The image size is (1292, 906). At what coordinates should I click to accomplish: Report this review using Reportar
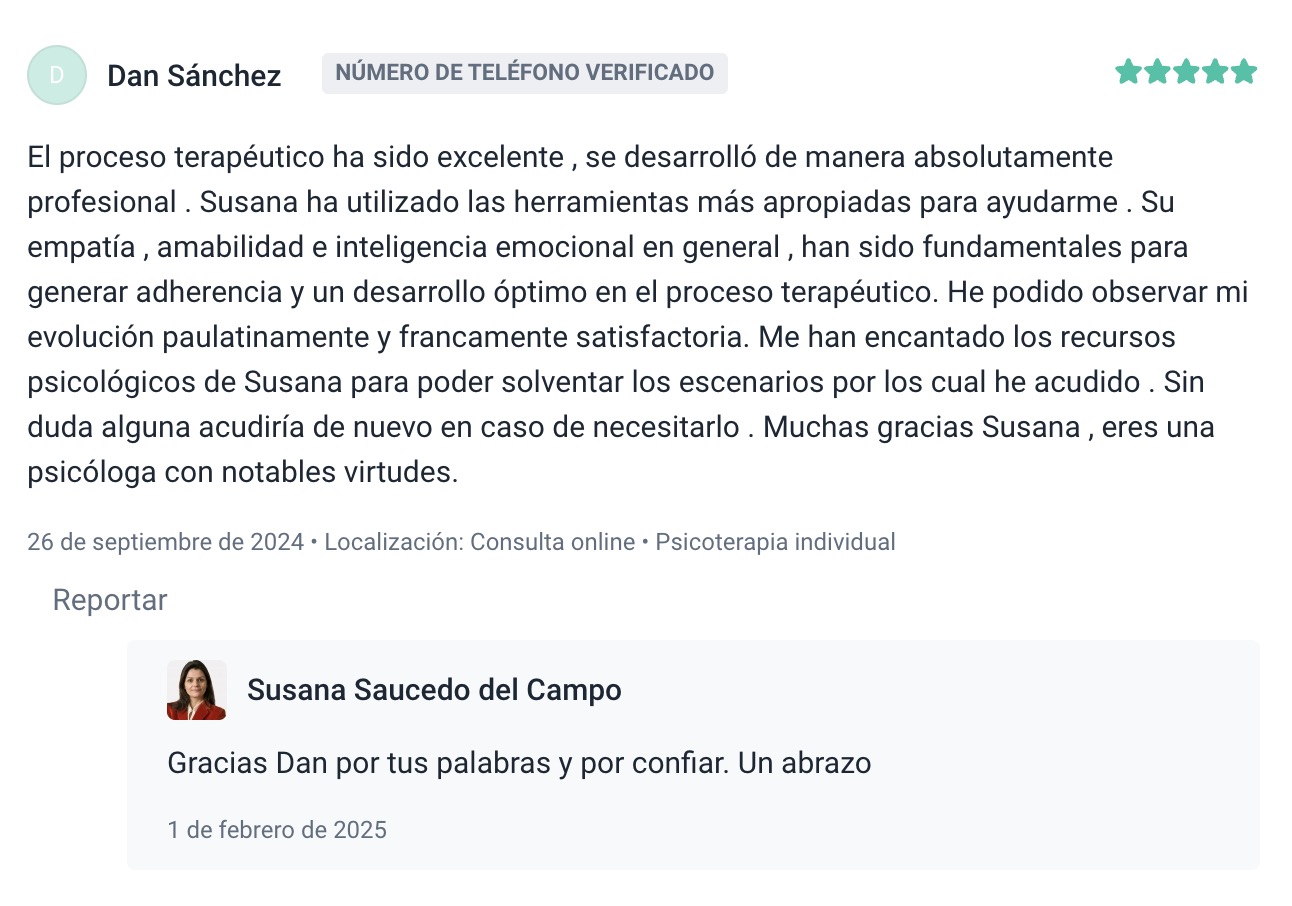[109, 600]
